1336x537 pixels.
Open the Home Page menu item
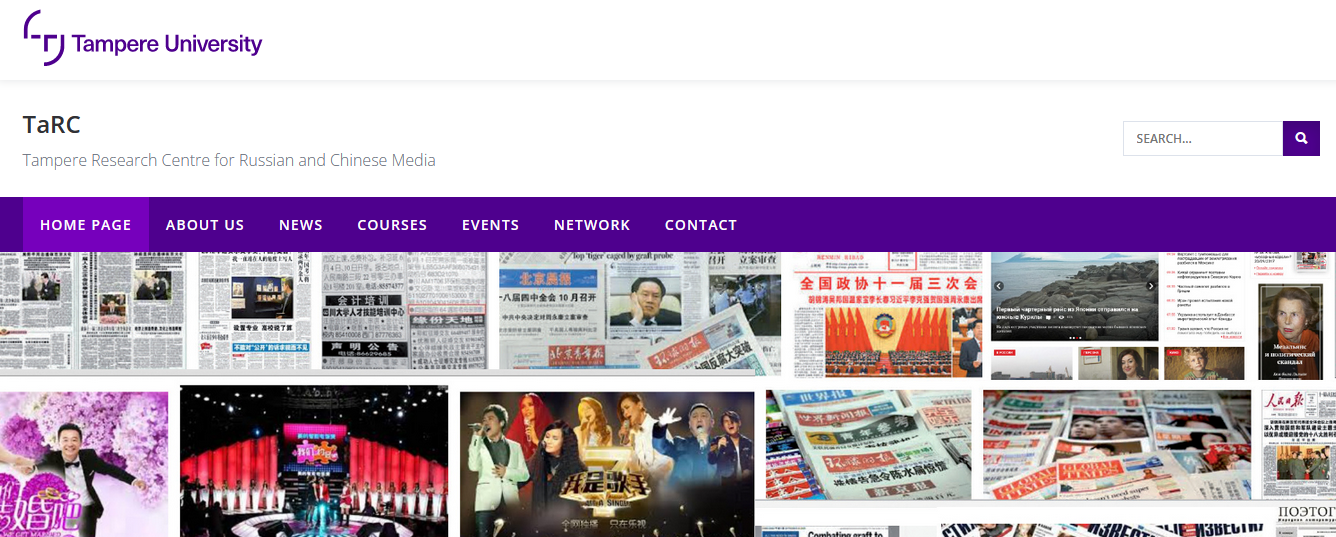point(86,225)
